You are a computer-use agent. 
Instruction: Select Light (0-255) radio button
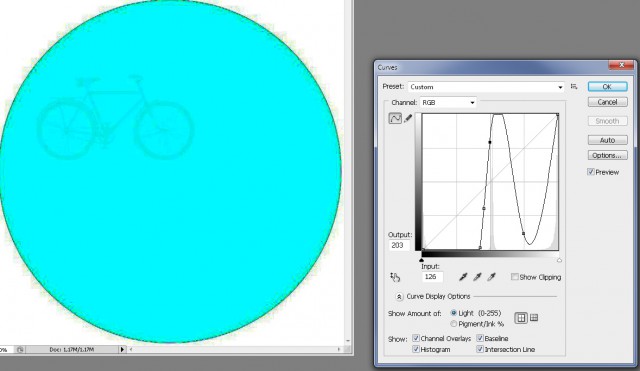(x=453, y=313)
